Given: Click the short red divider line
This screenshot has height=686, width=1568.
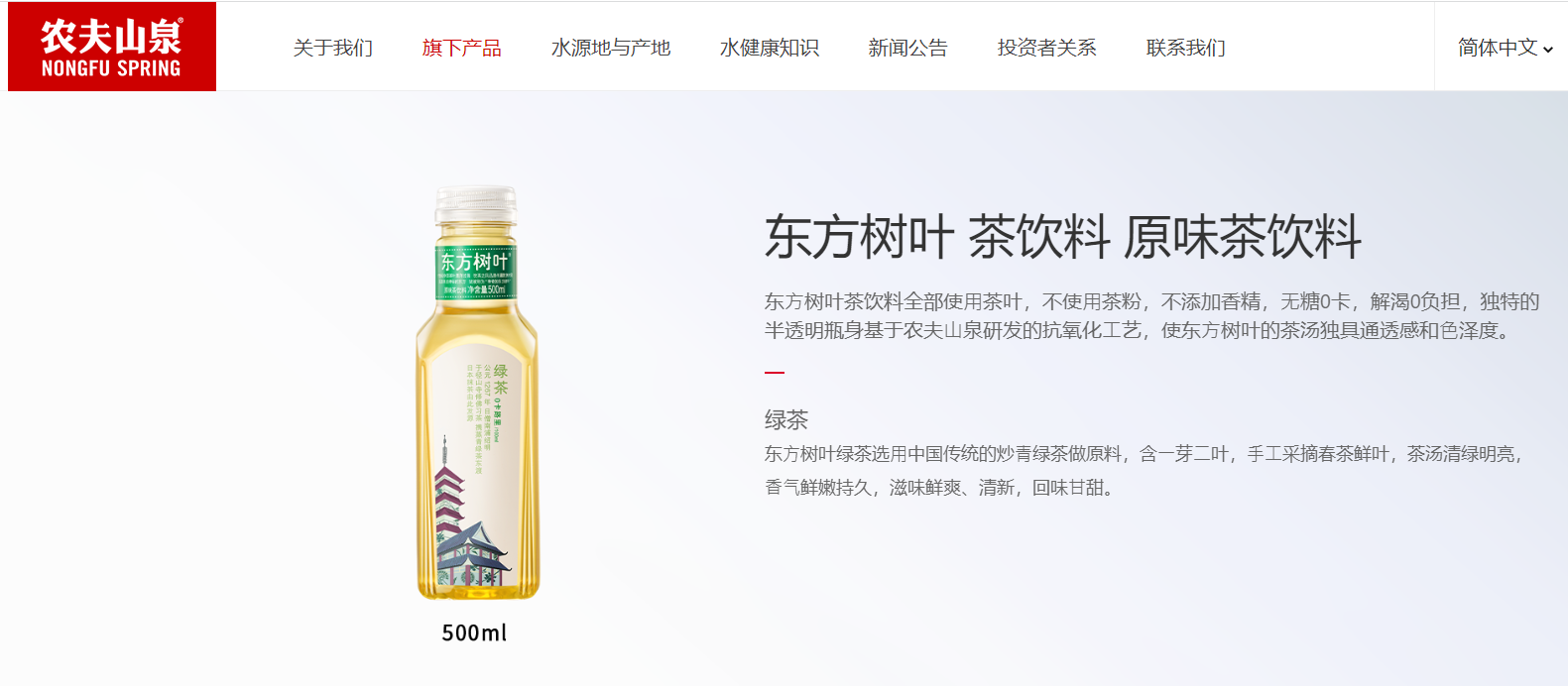Looking at the screenshot, I should point(775,373).
